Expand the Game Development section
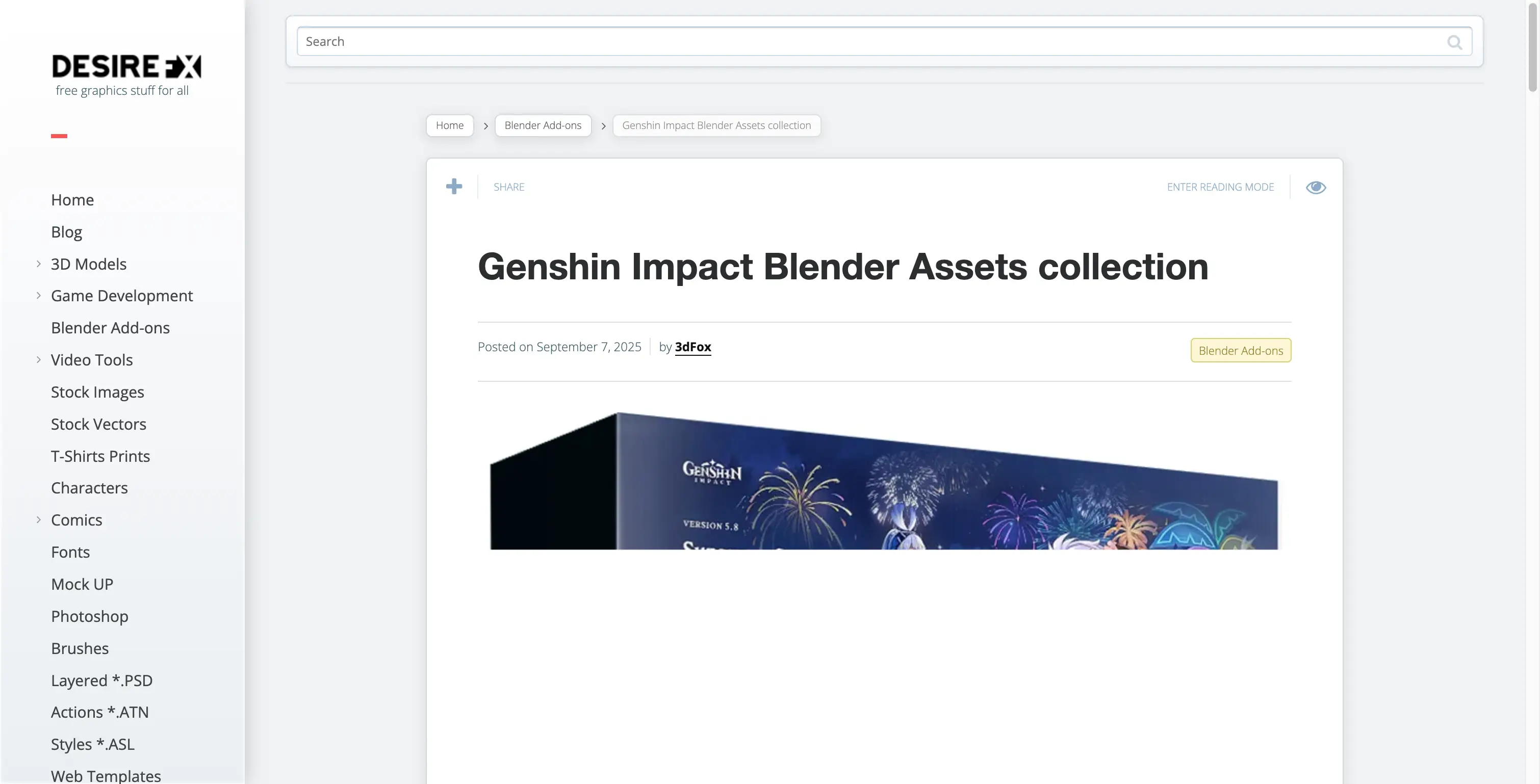This screenshot has width=1540, height=784. click(39, 295)
